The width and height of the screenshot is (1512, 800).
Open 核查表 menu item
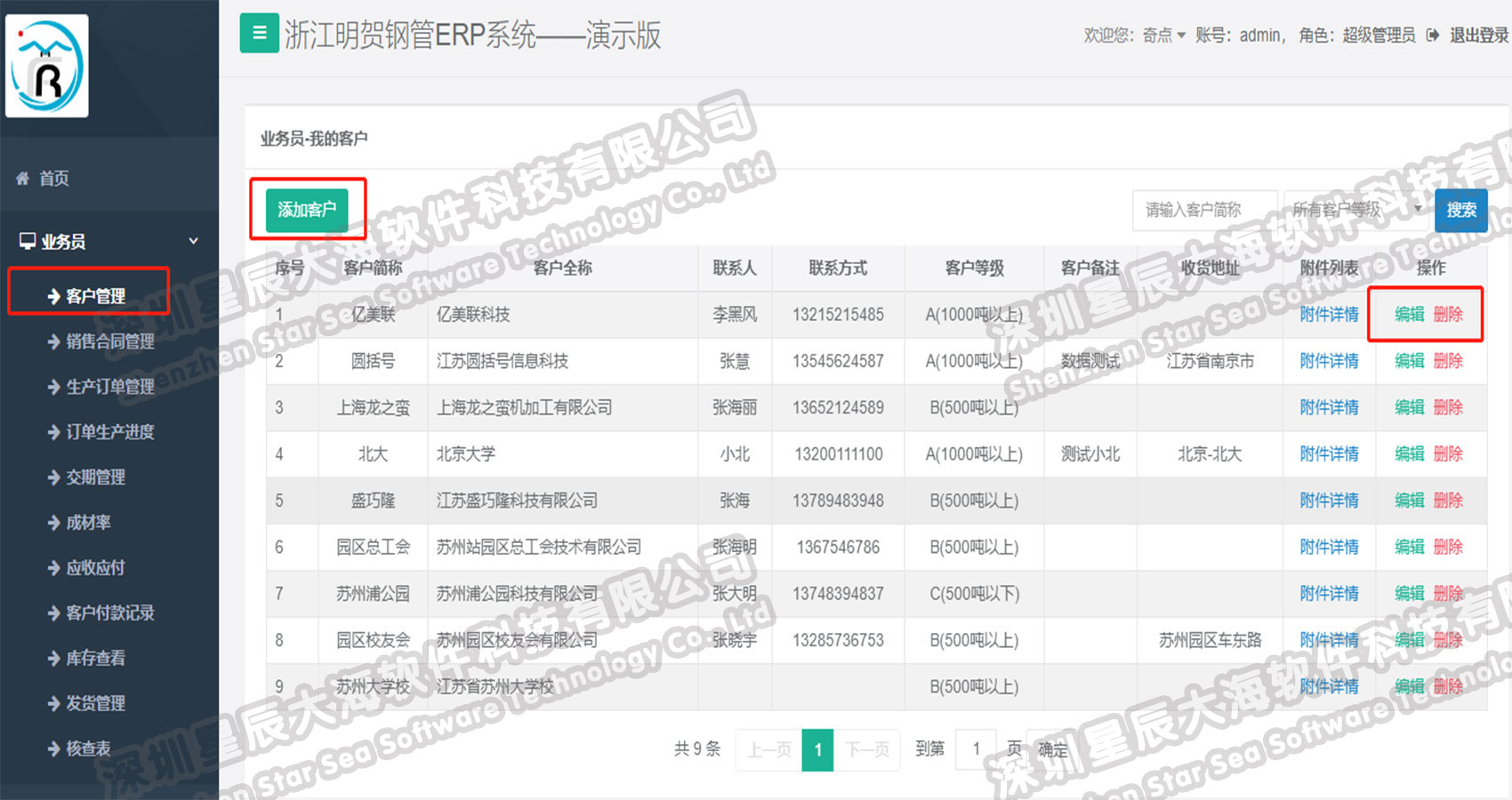[79, 748]
